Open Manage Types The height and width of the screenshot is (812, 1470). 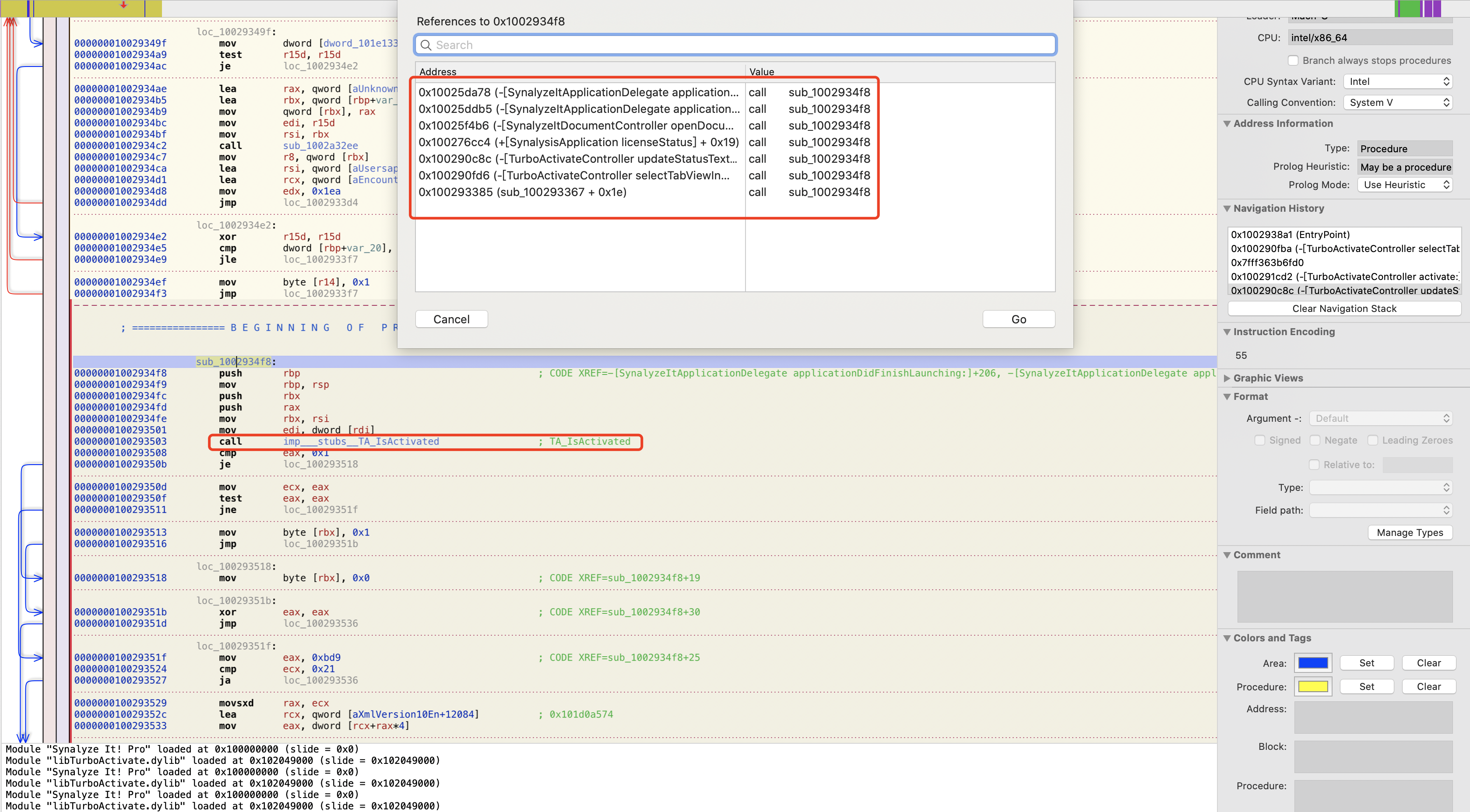(1410, 532)
